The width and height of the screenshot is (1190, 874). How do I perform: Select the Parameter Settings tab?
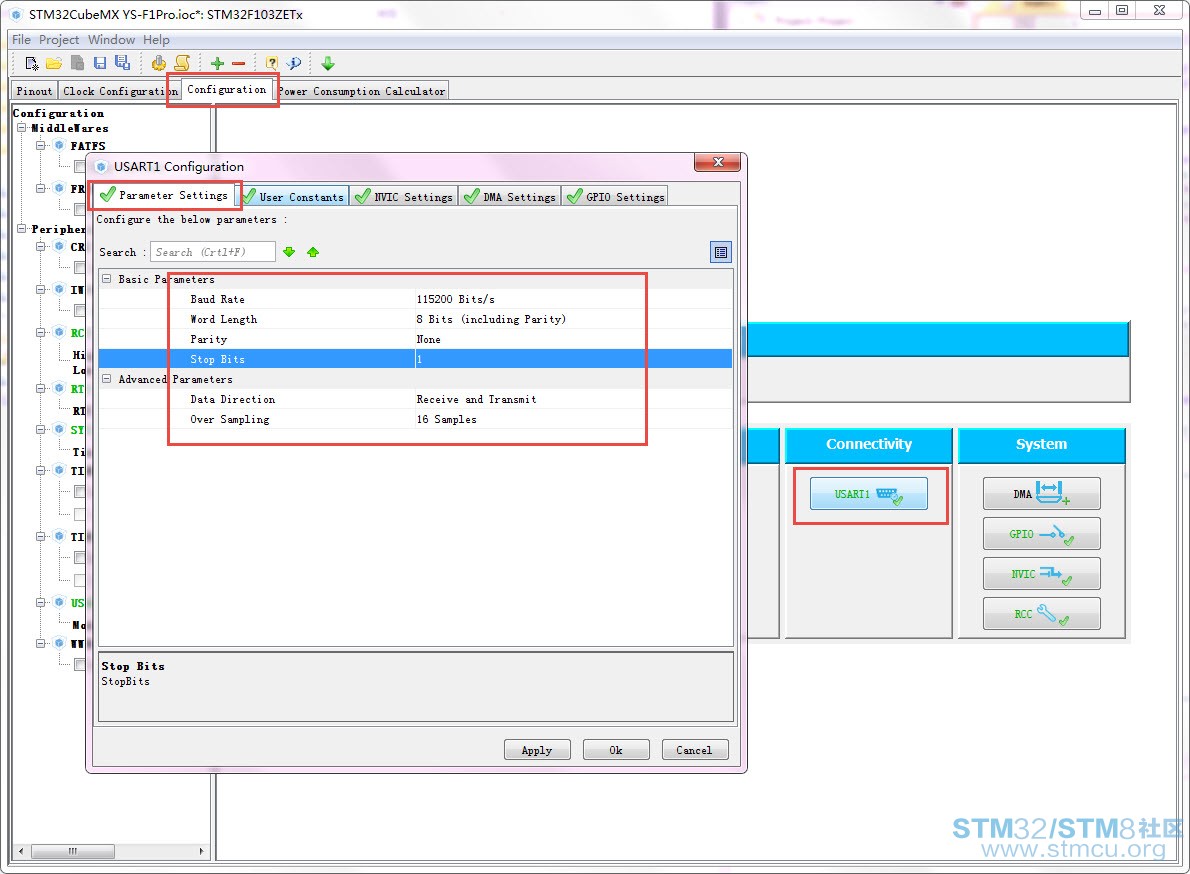coord(165,195)
